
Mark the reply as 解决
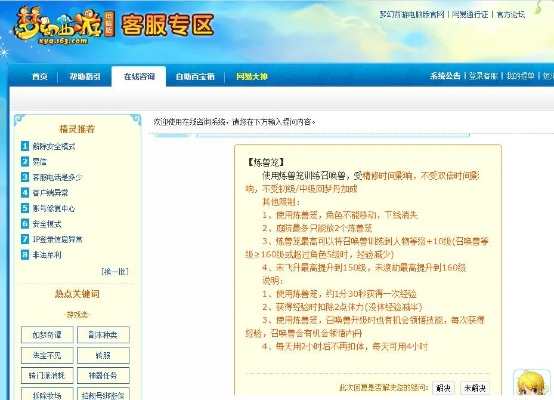pos(443,388)
